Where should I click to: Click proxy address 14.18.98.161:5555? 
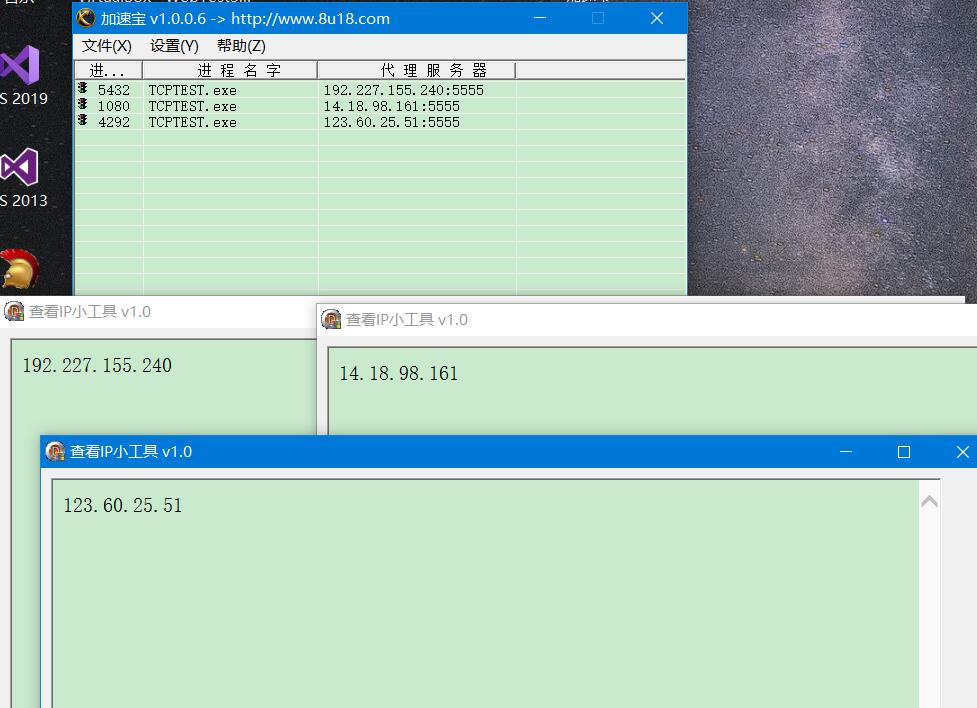point(391,107)
